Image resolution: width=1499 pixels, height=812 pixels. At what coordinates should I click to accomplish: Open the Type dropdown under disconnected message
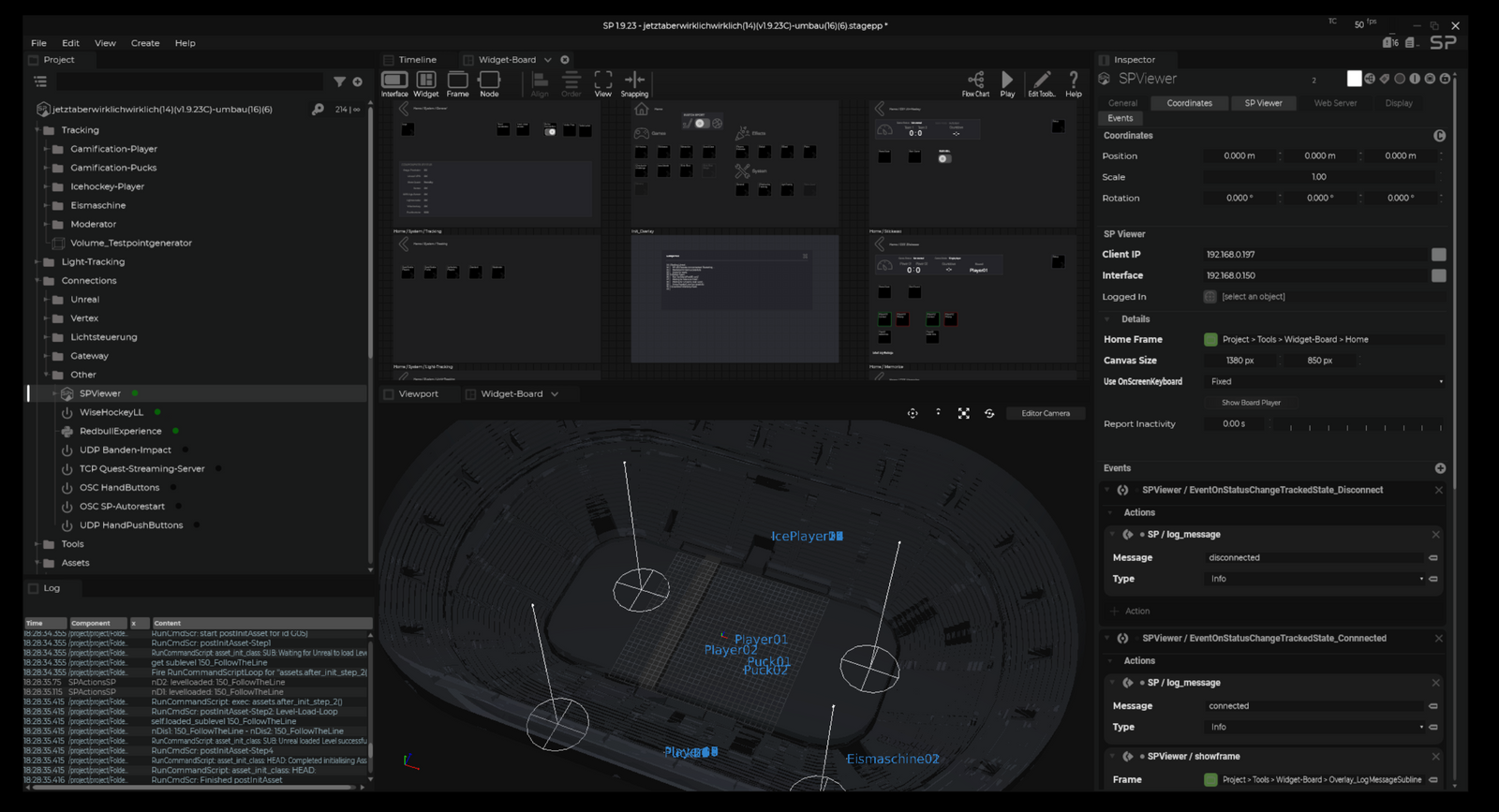click(x=1315, y=579)
